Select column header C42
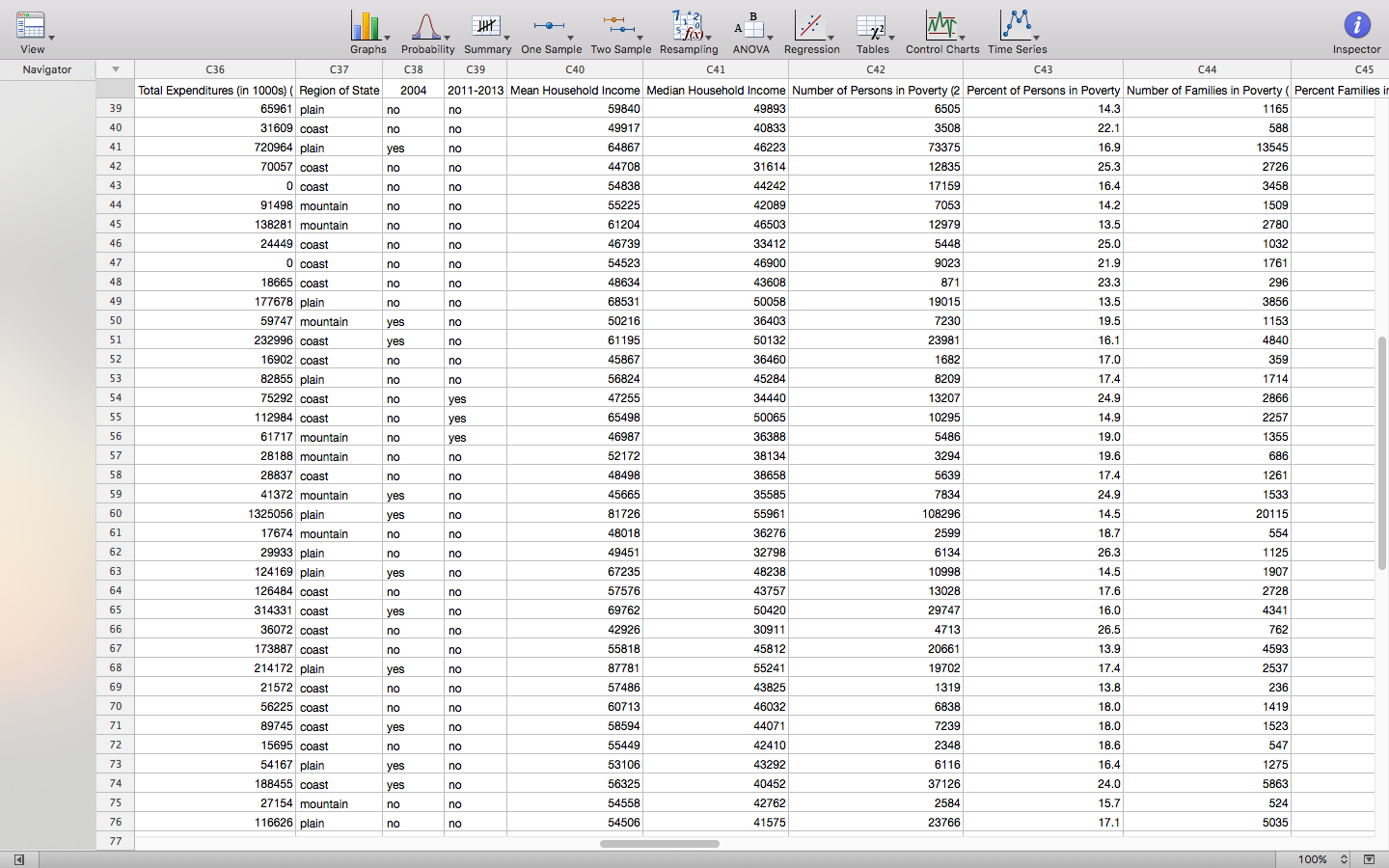The image size is (1389, 868). coord(876,69)
